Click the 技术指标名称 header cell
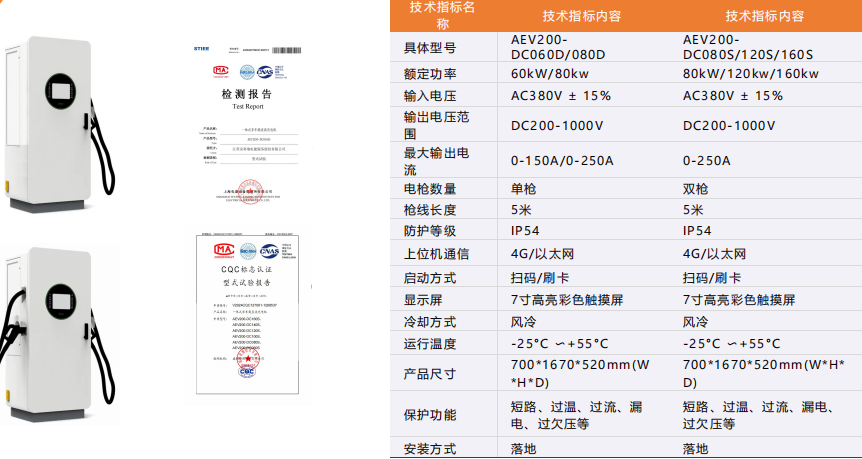 pos(442,16)
